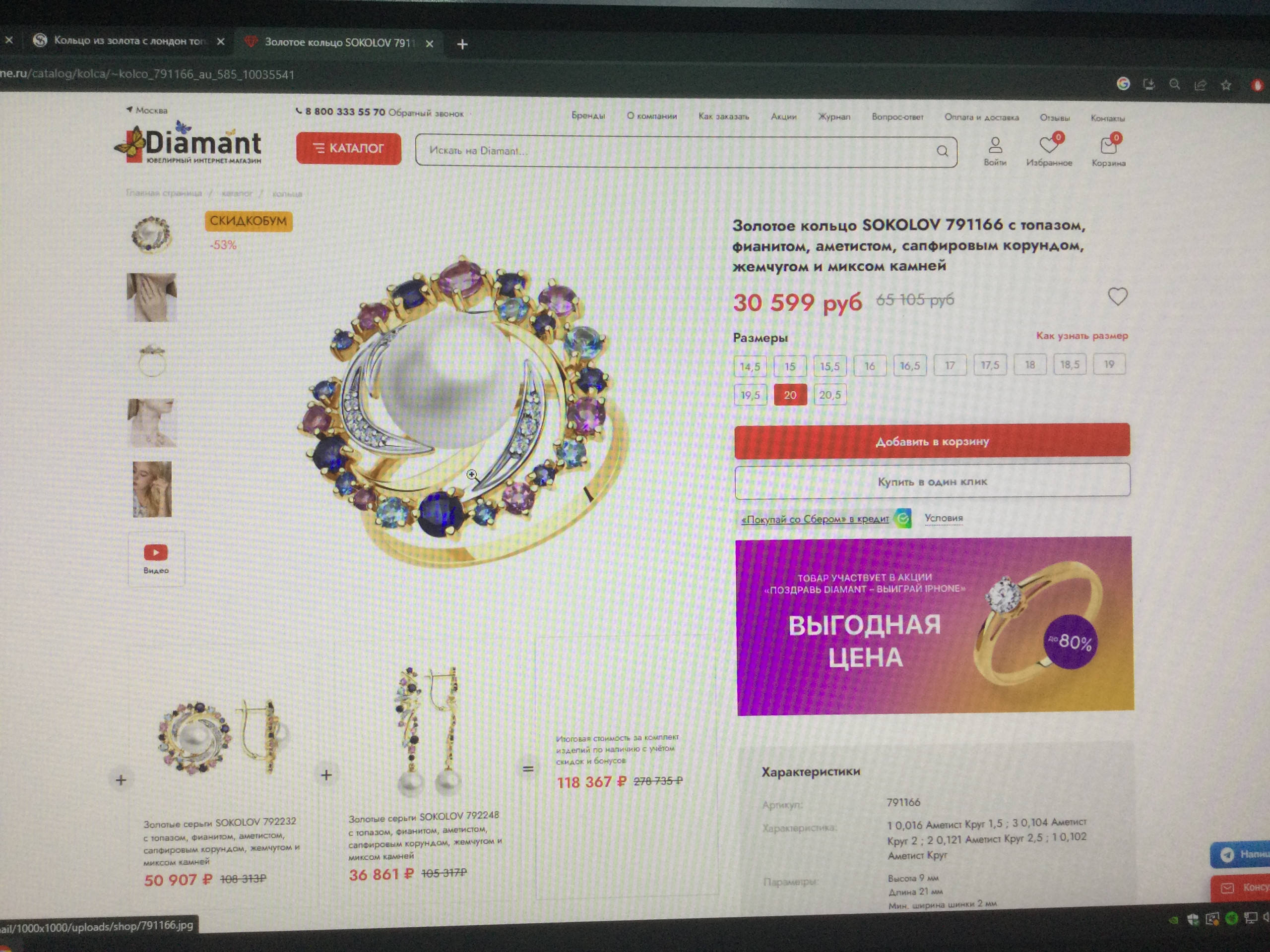Image resolution: width=1270 pixels, height=952 pixels.
Task: Open the Акции menu item
Action: click(783, 117)
